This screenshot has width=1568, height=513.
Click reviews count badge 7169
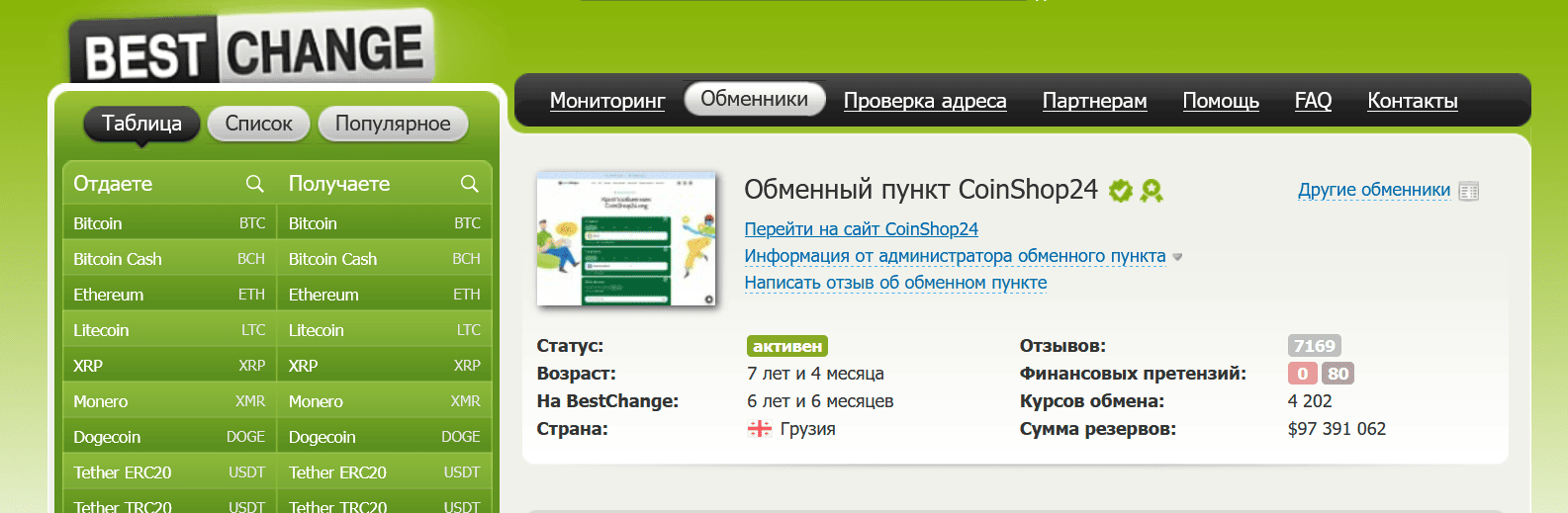(1314, 346)
